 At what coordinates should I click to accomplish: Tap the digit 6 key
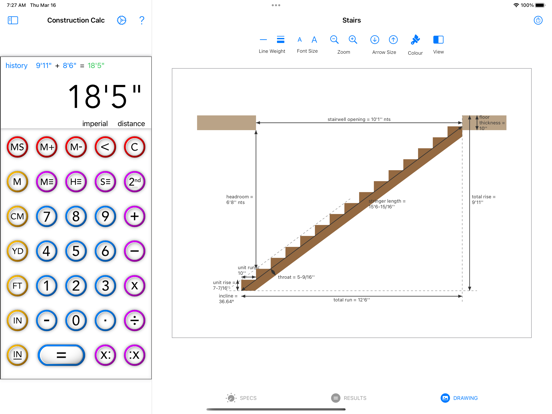pos(105,251)
